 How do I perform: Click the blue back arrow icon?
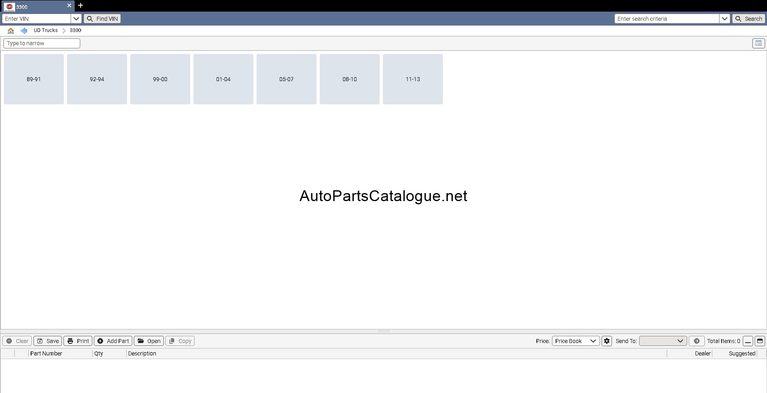click(24, 30)
